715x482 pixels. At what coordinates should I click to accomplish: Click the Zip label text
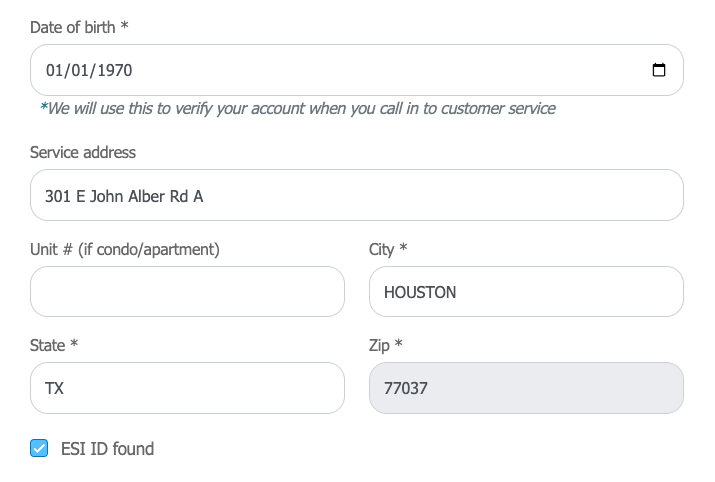[x=379, y=346]
